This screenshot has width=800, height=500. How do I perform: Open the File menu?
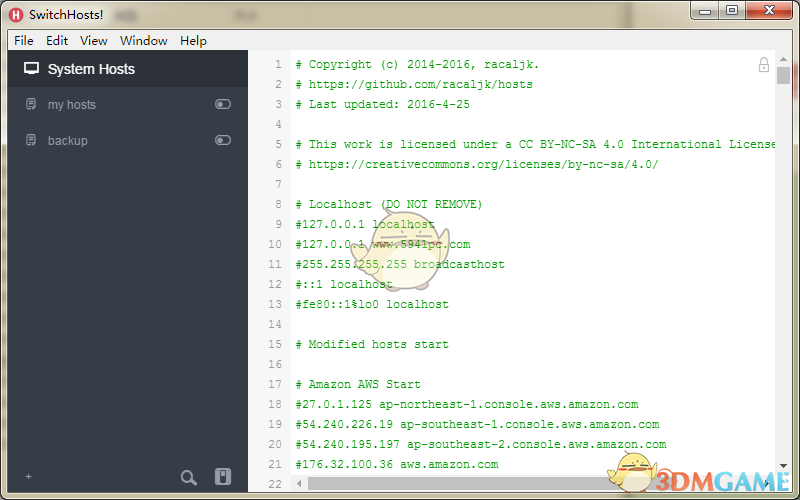click(x=23, y=41)
